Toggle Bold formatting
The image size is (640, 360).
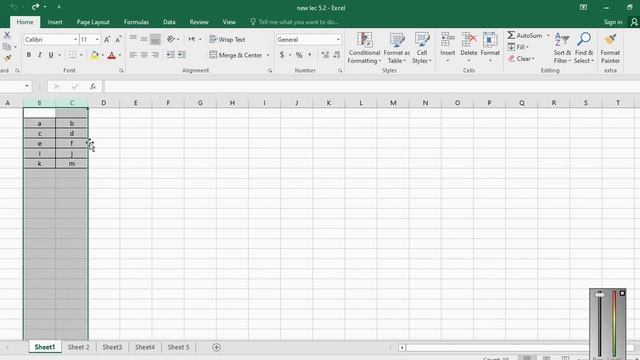pyautogui.click(x=29, y=55)
